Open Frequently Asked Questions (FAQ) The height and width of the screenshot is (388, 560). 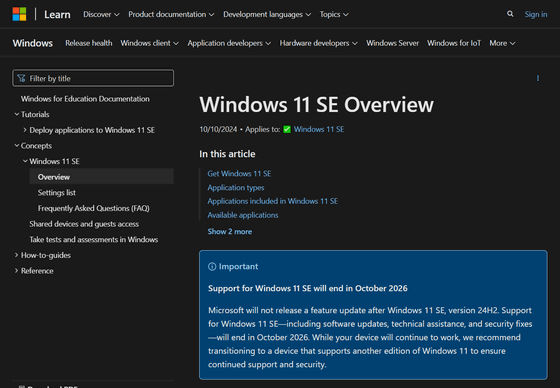pyautogui.click(x=94, y=208)
